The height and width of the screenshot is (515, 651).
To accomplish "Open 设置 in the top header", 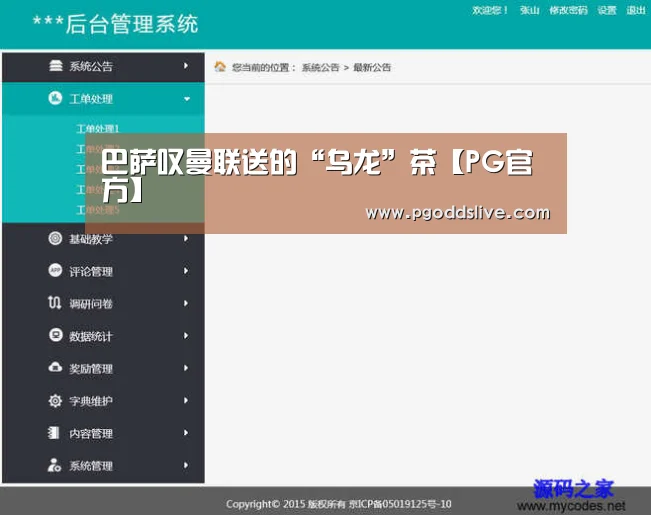I will [x=607, y=10].
